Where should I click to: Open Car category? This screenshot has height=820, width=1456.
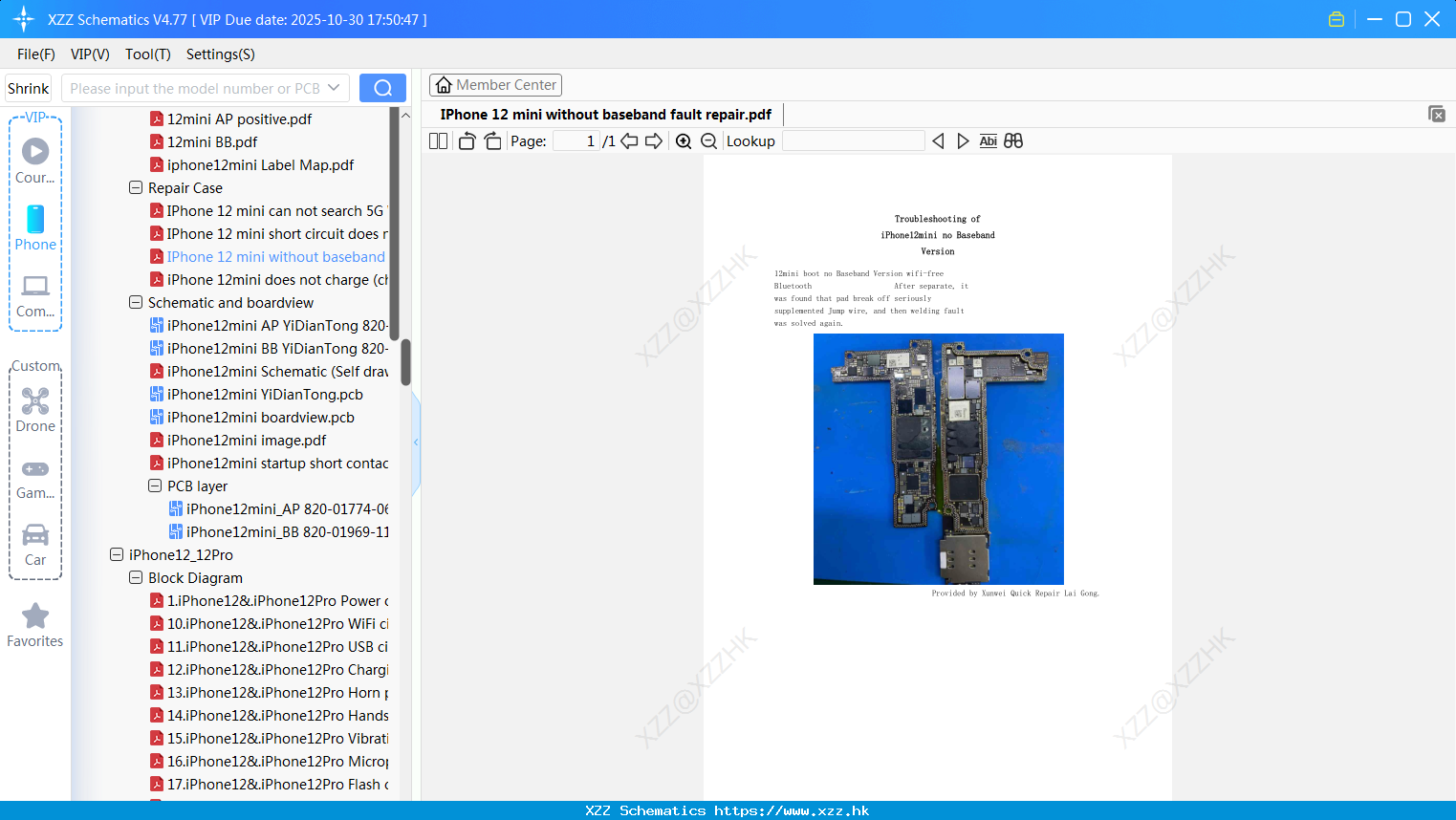35,545
